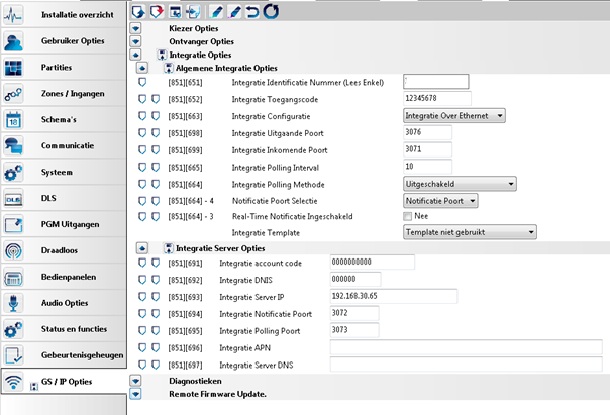
Task: Go to Audio Opties menu label
Action: coord(65,303)
